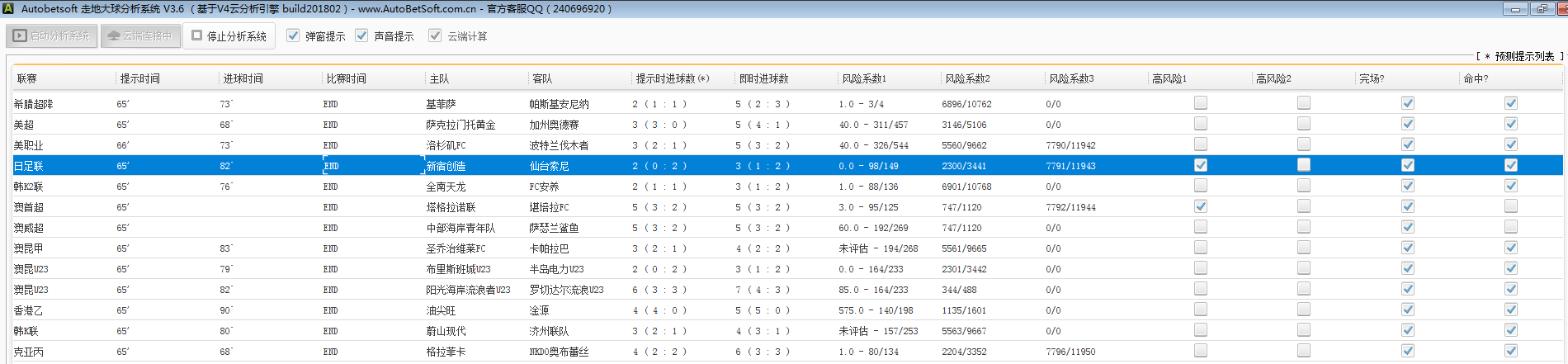The height and width of the screenshot is (364, 1568).
Task: Disable the 声音提示 sound alert checkbox
Action: click(361, 35)
